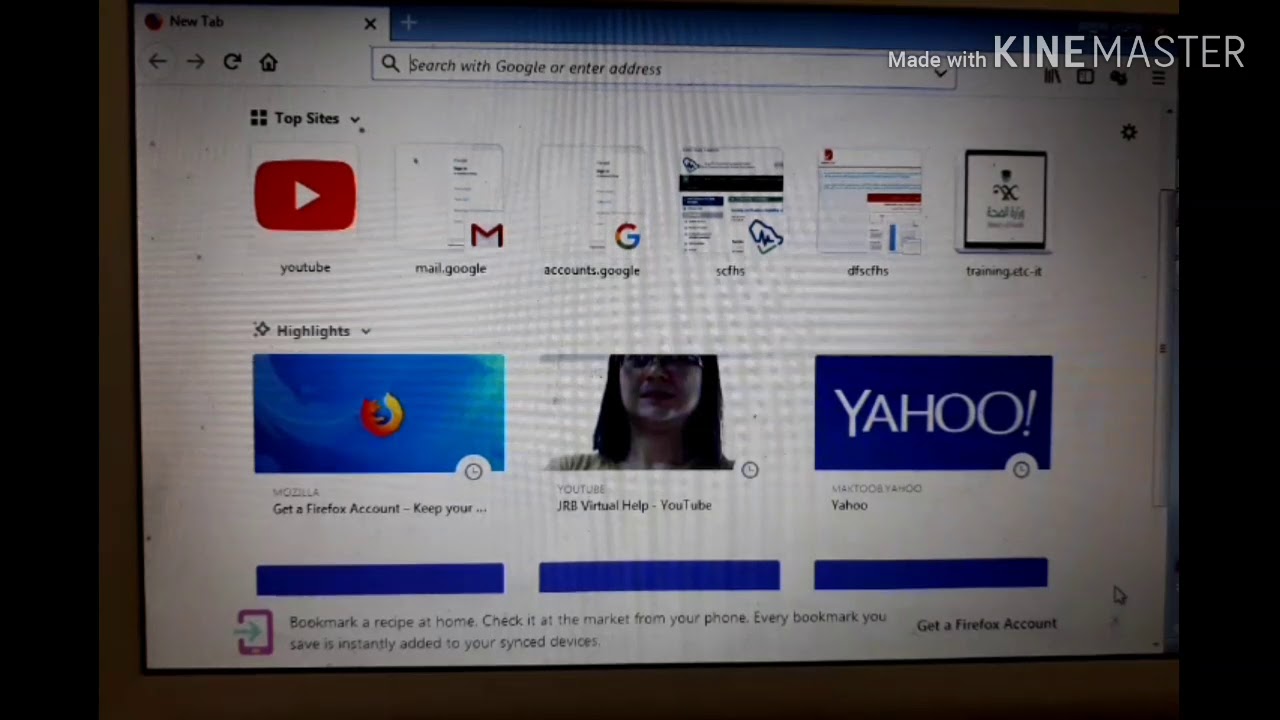Viewport: 1280px width, 720px height.
Task: Go back using the back arrow
Action: click(158, 62)
